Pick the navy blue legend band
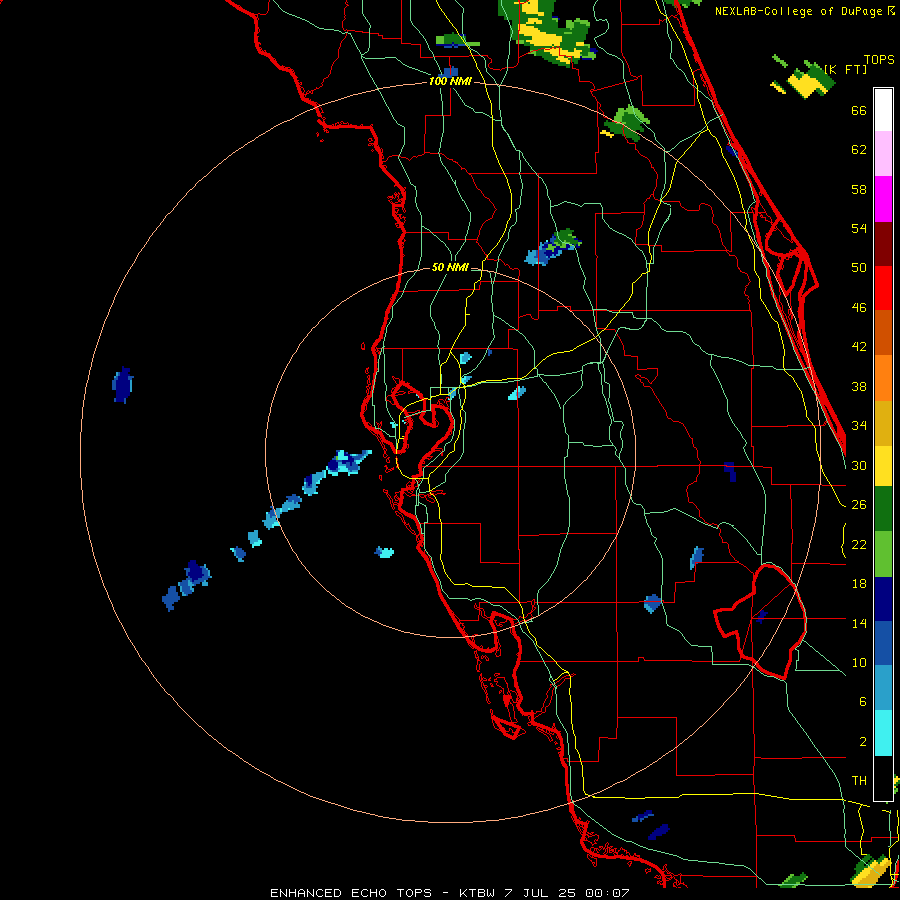Screen dimensions: 900x900 coord(883,599)
